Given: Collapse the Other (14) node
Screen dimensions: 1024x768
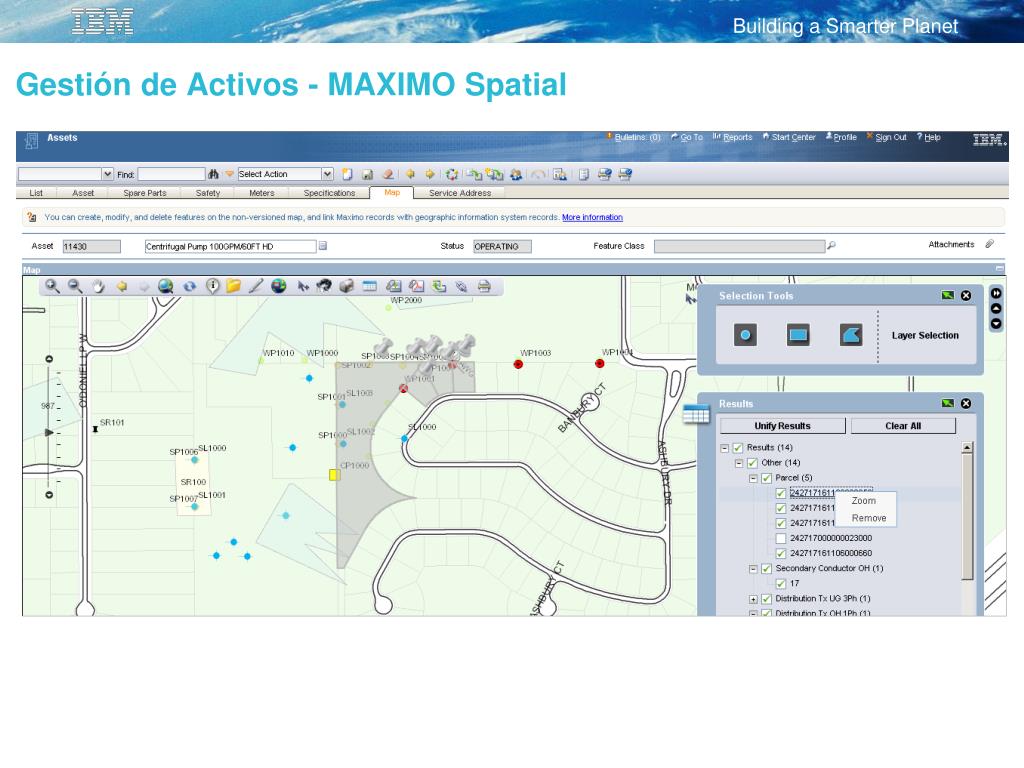Looking at the screenshot, I should click(739, 463).
